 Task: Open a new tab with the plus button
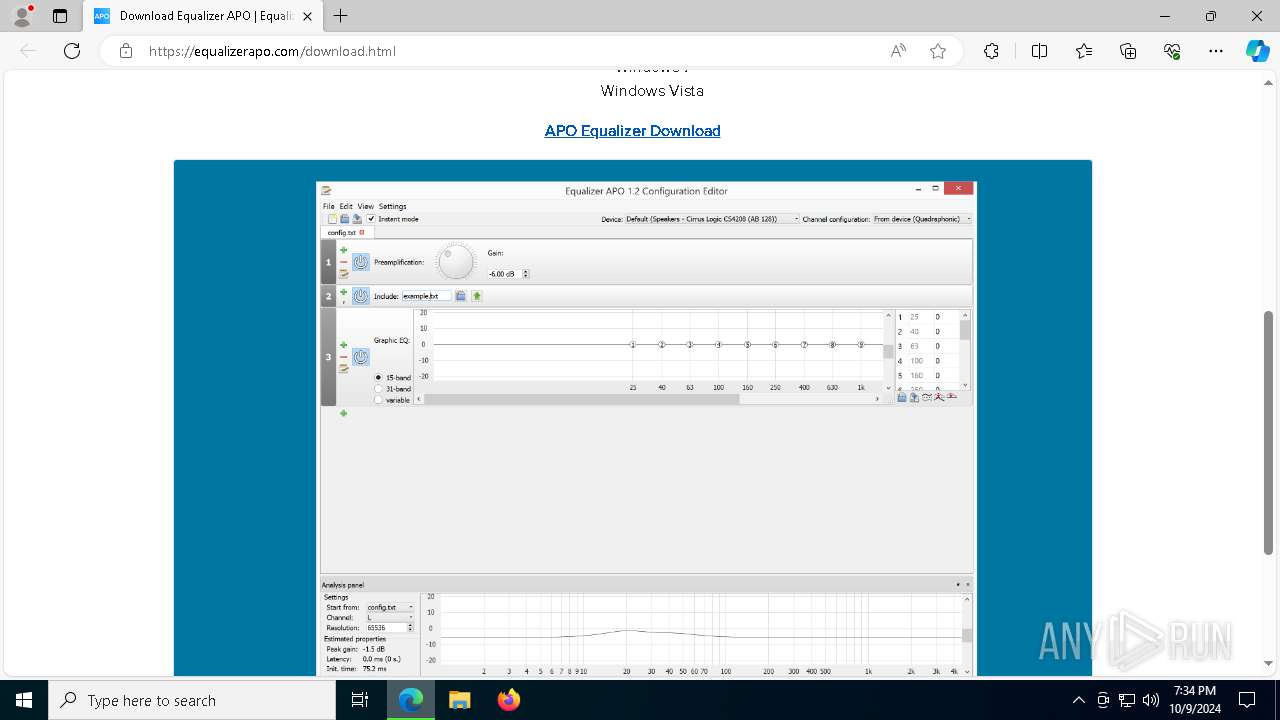point(341,16)
